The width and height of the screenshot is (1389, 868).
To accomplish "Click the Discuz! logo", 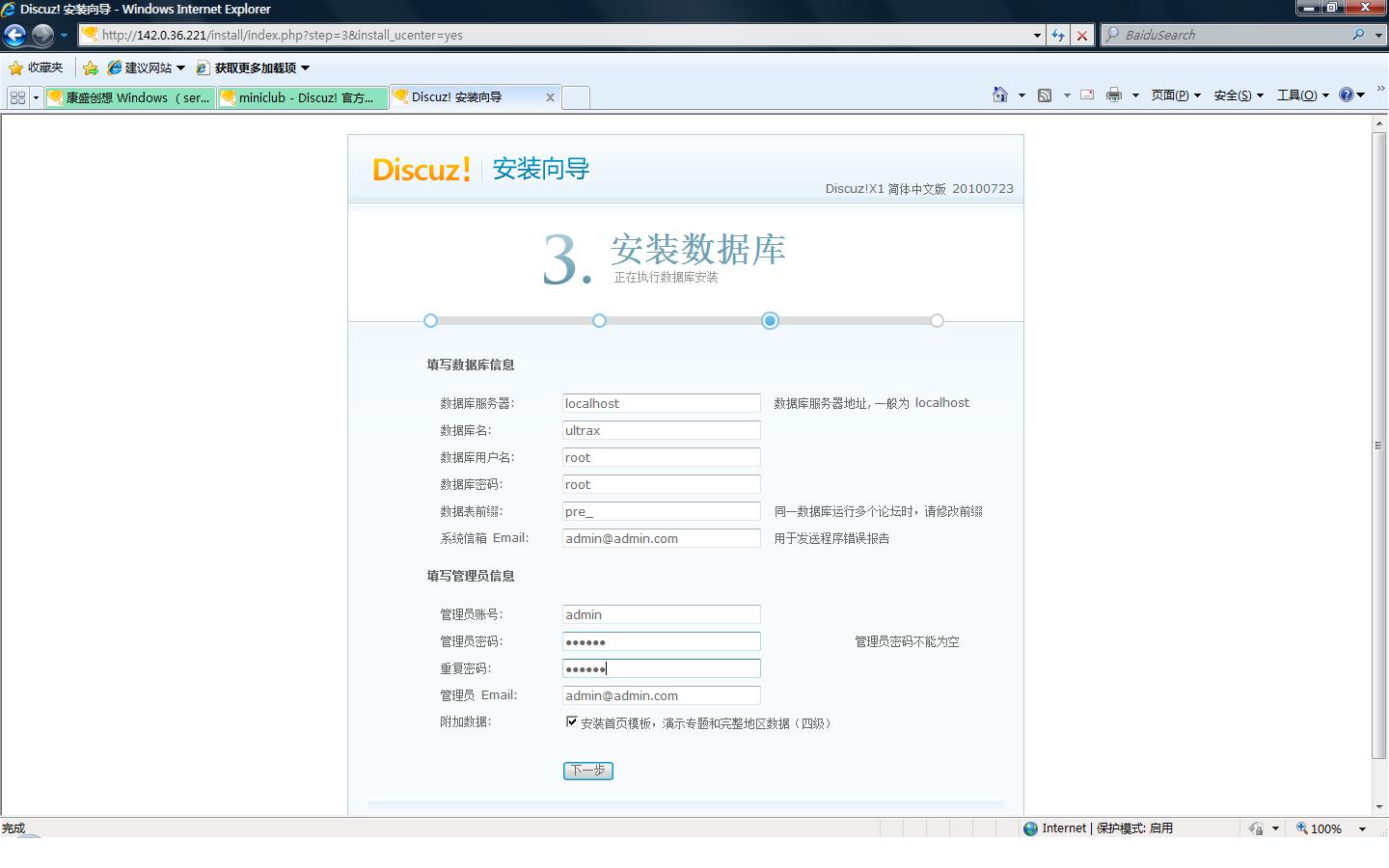I will (x=422, y=169).
